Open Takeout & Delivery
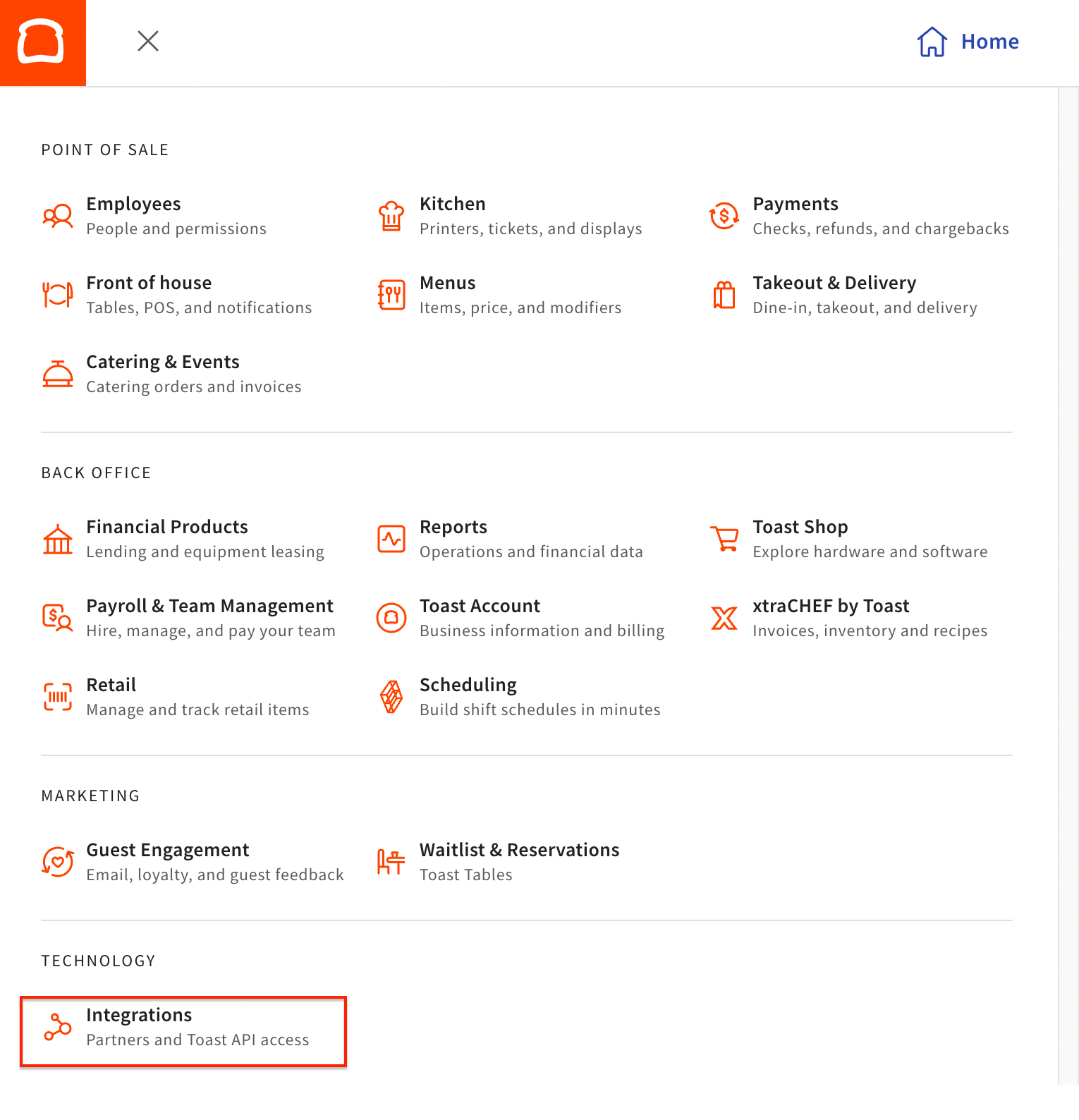Screen dimensions: 1079x1120 834,283
